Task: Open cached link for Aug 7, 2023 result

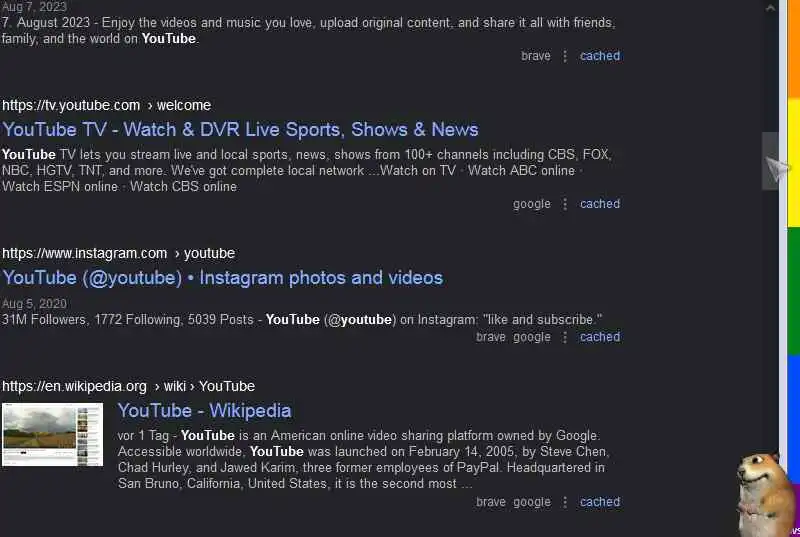Action: [x=600, y=56]
